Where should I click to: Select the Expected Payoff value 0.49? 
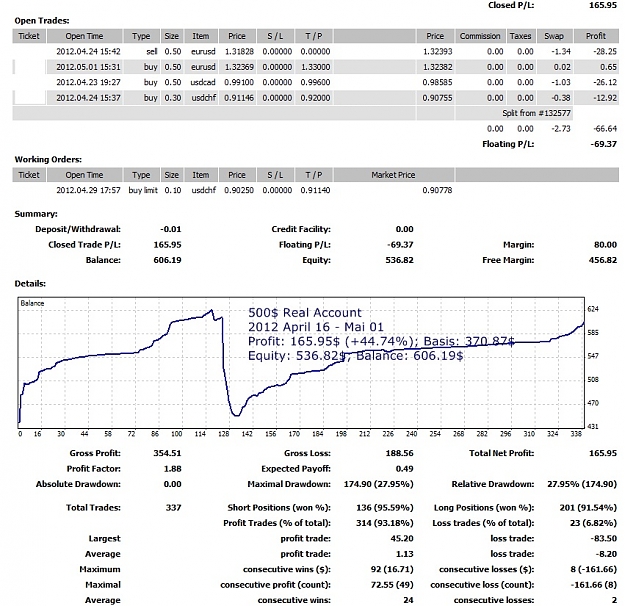[405, 469]
